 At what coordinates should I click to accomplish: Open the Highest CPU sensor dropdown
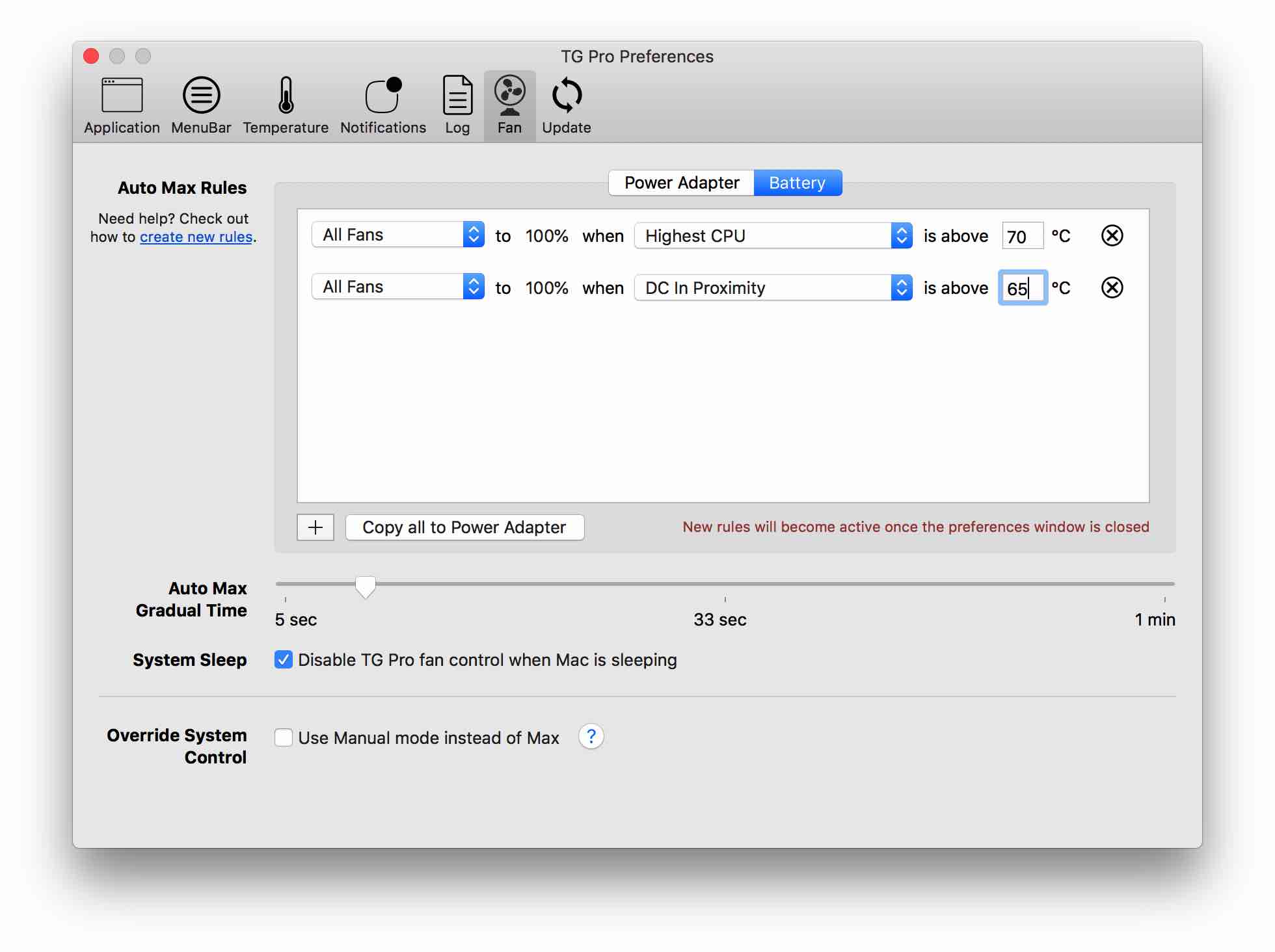(773, 235)
